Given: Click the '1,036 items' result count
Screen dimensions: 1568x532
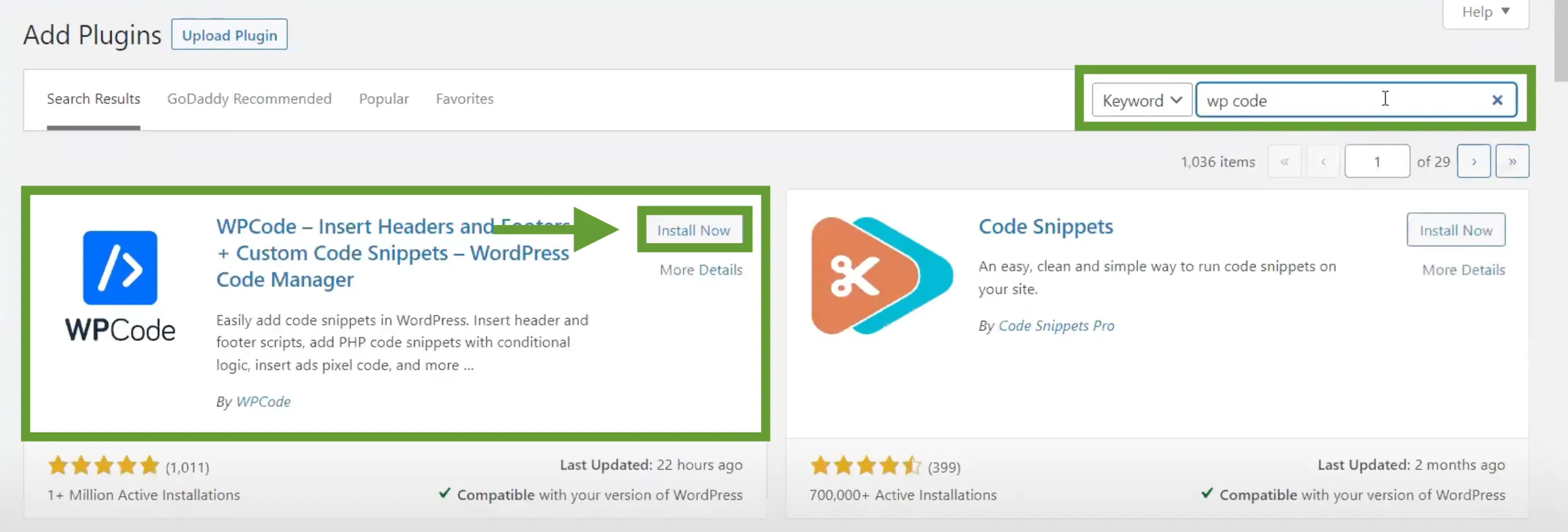Looking at the screenshot, I should click(x=1218, y=162).
